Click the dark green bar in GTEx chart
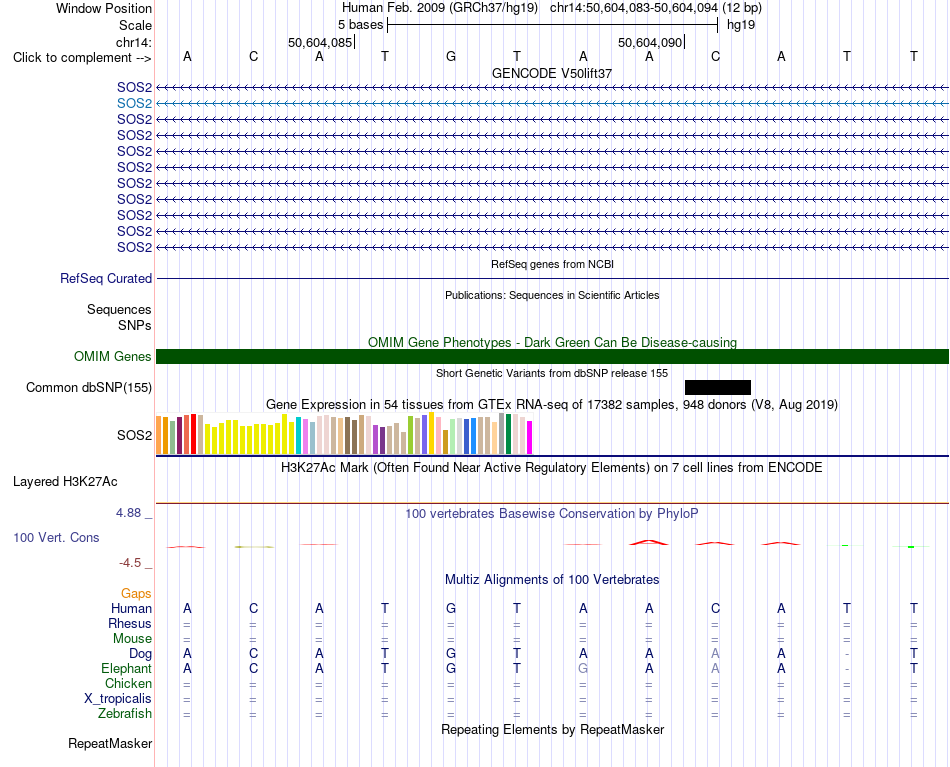The height and width of the screenshot is (767, 950). (x=508, y=434)
